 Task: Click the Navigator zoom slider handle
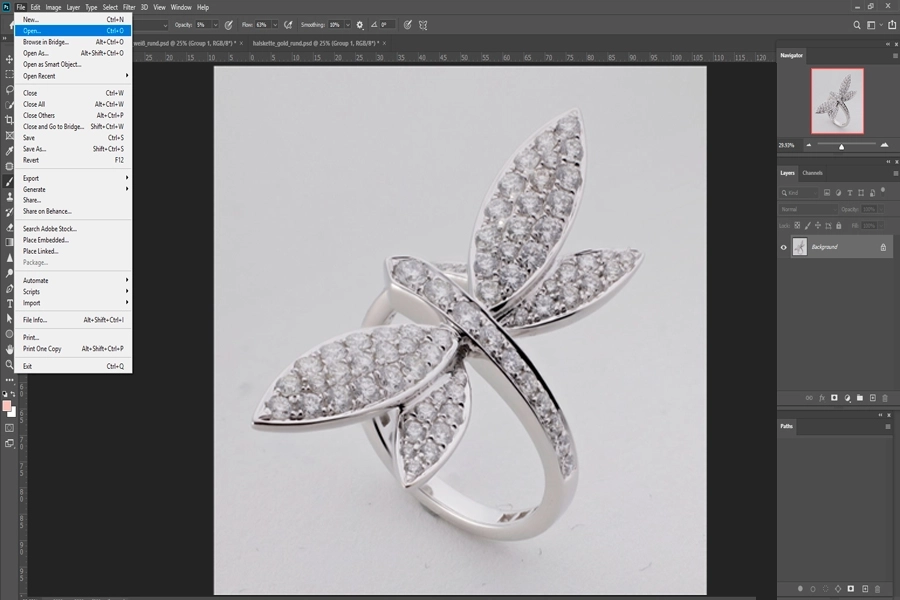tap(841, 146)
